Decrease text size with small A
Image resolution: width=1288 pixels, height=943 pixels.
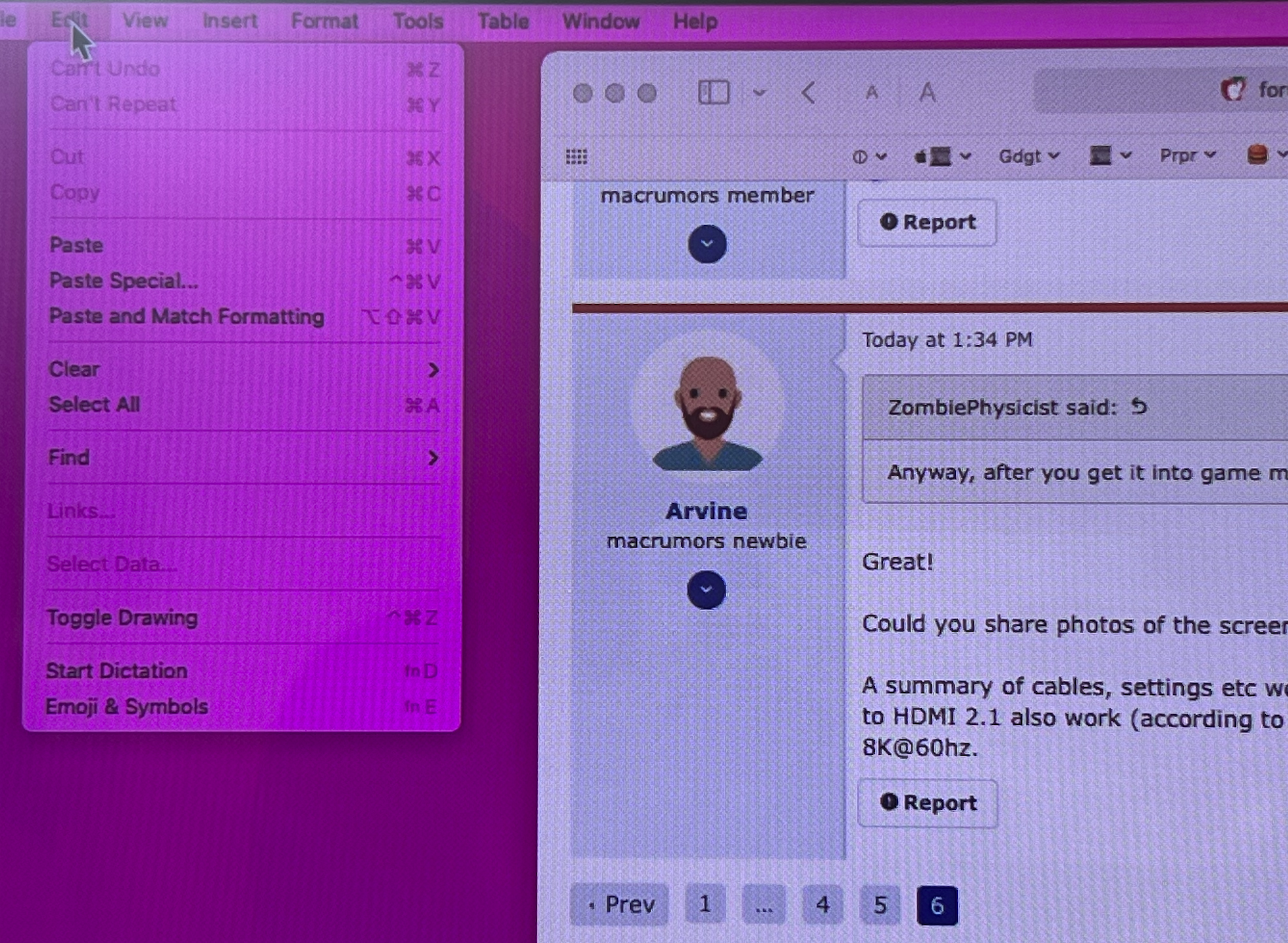click(x=872, y=93)
